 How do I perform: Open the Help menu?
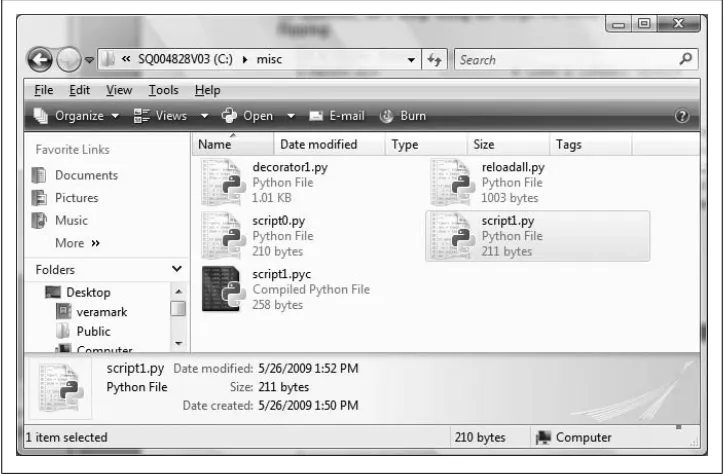(207, 90)
